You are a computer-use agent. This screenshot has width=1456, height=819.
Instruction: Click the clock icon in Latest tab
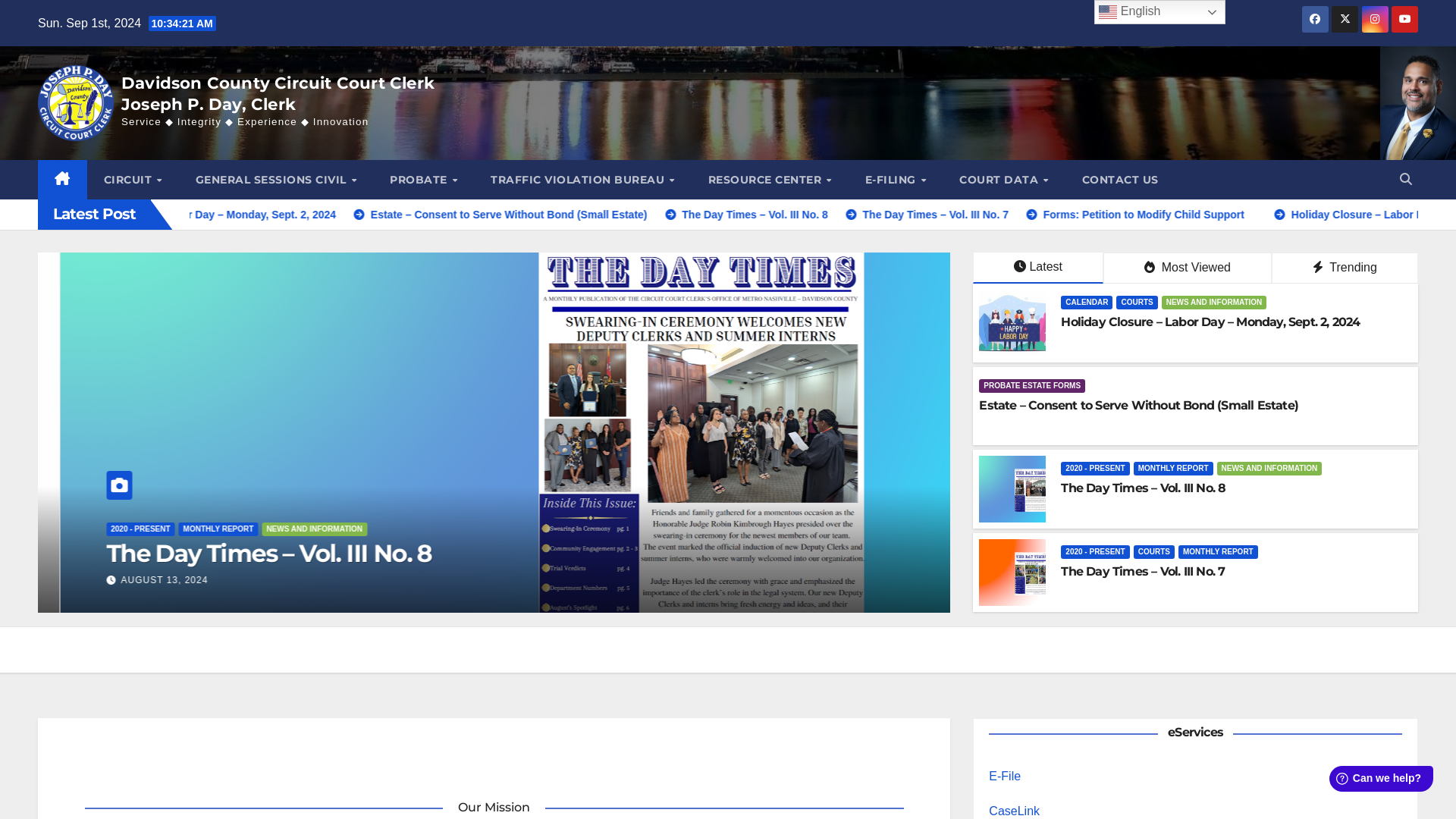tap(1020, 267)
